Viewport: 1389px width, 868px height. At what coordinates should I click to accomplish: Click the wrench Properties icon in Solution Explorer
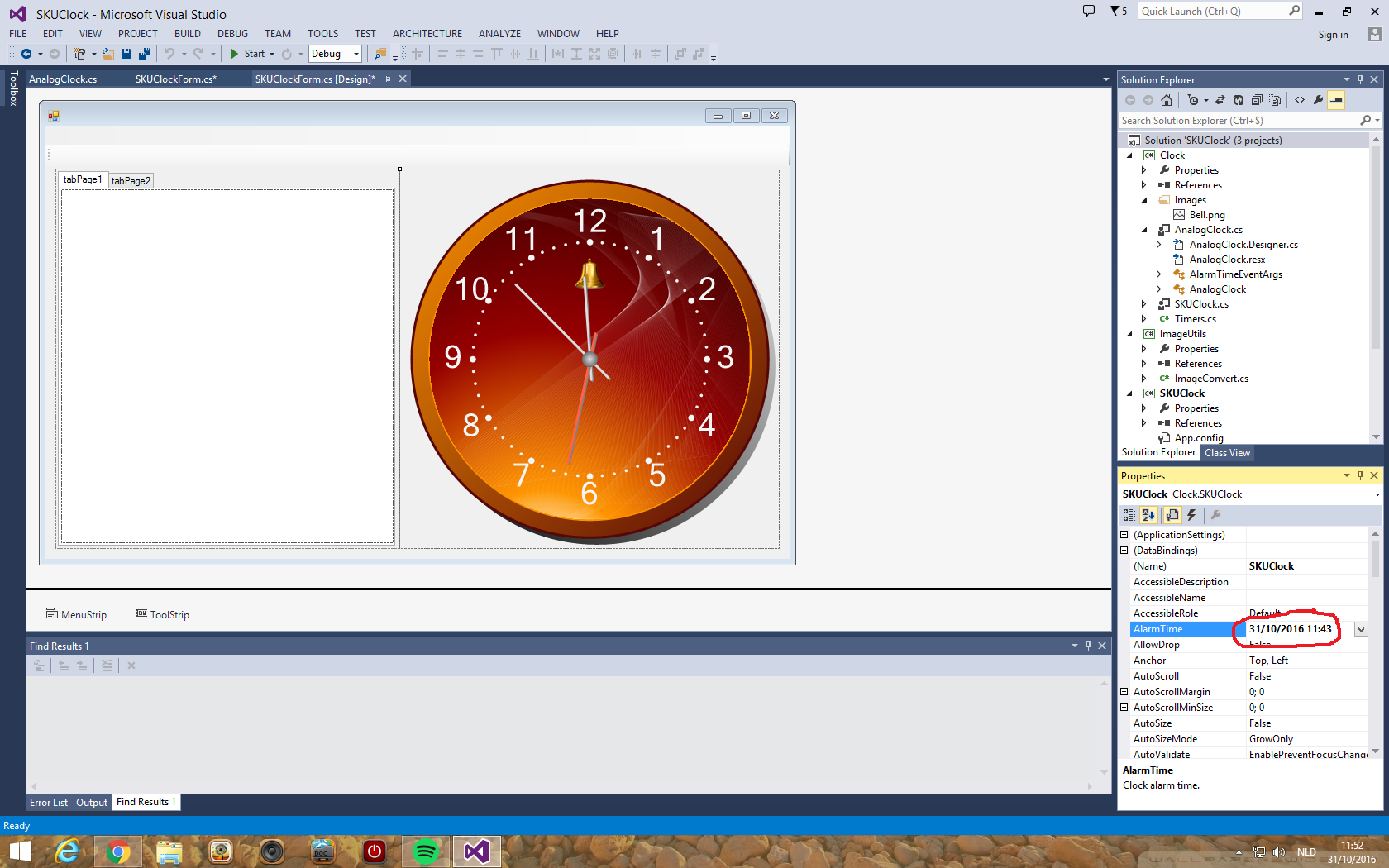tap(1318, 100)
